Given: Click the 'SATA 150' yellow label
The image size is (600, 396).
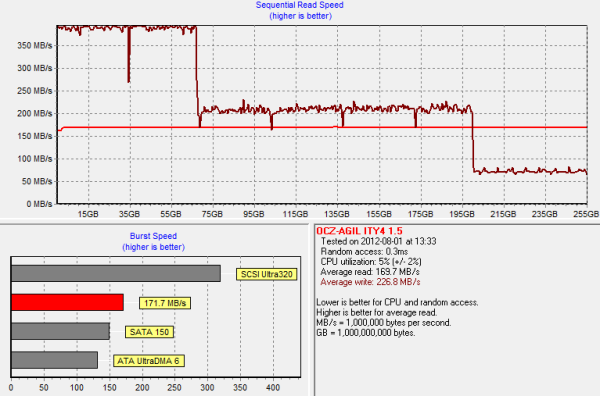Looking at the screenshot, I should 149,332.
